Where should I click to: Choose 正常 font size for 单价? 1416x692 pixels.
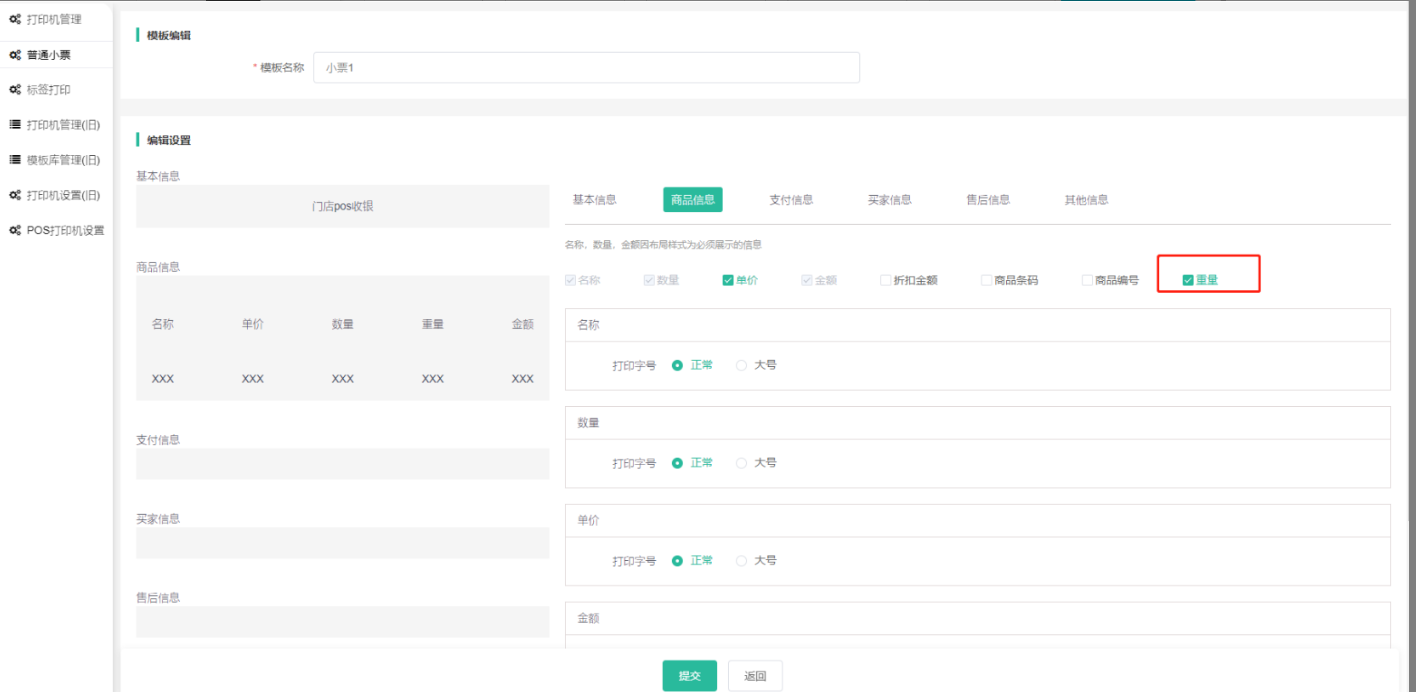point(678,561)
